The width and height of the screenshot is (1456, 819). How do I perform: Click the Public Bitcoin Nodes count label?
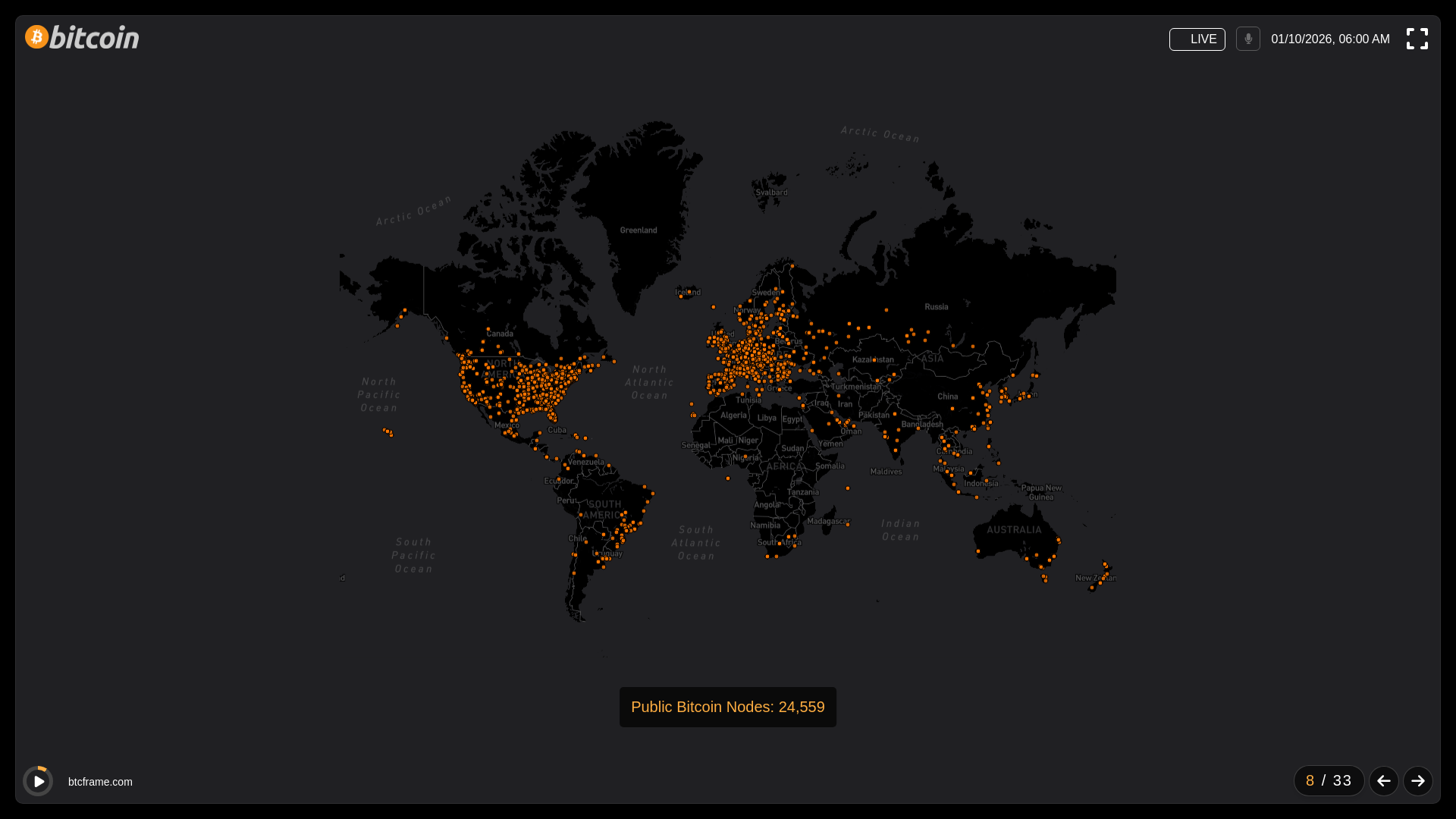727,707
